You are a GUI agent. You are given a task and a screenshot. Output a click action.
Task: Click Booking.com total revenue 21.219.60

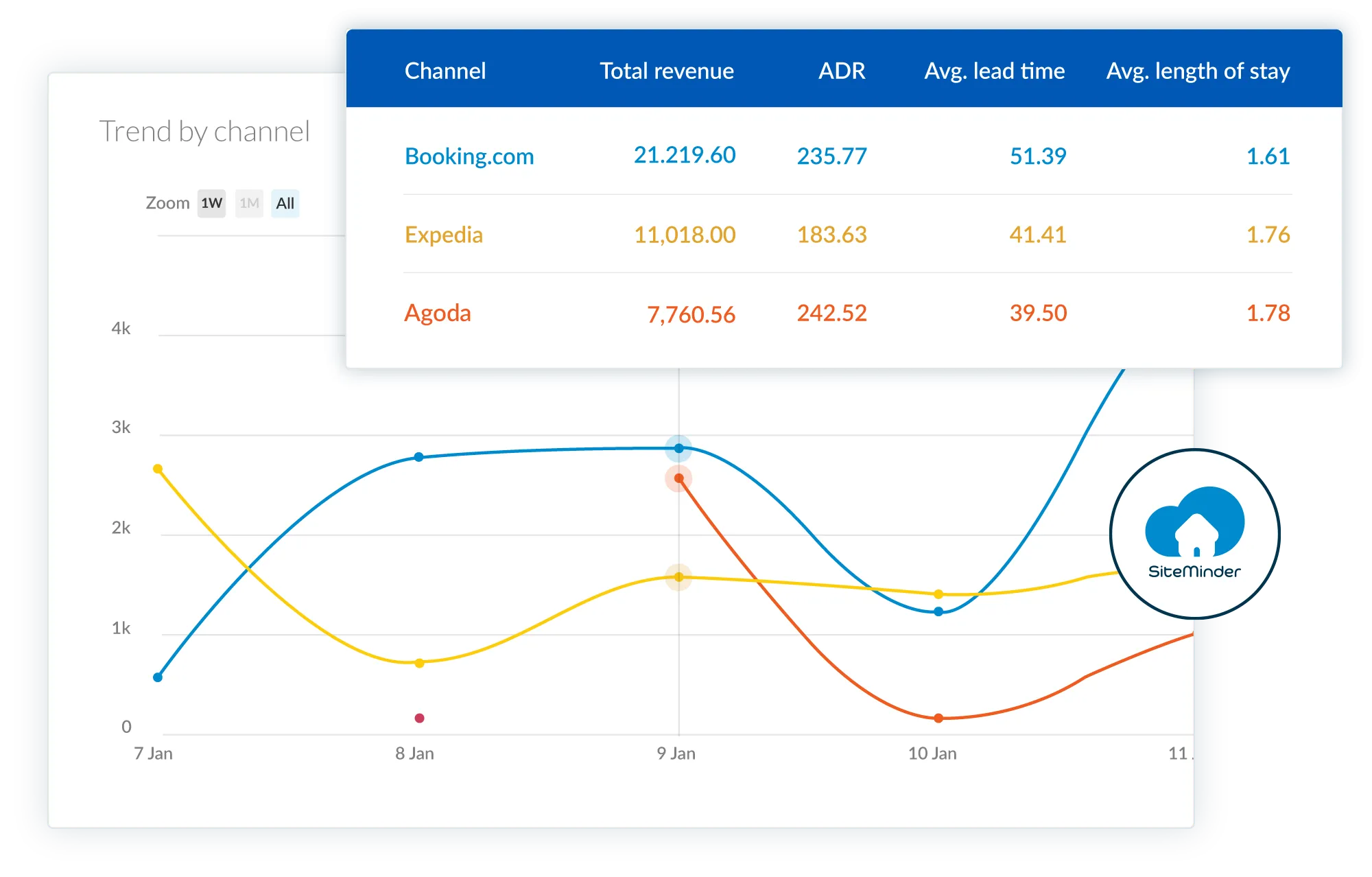click(685, 156)
